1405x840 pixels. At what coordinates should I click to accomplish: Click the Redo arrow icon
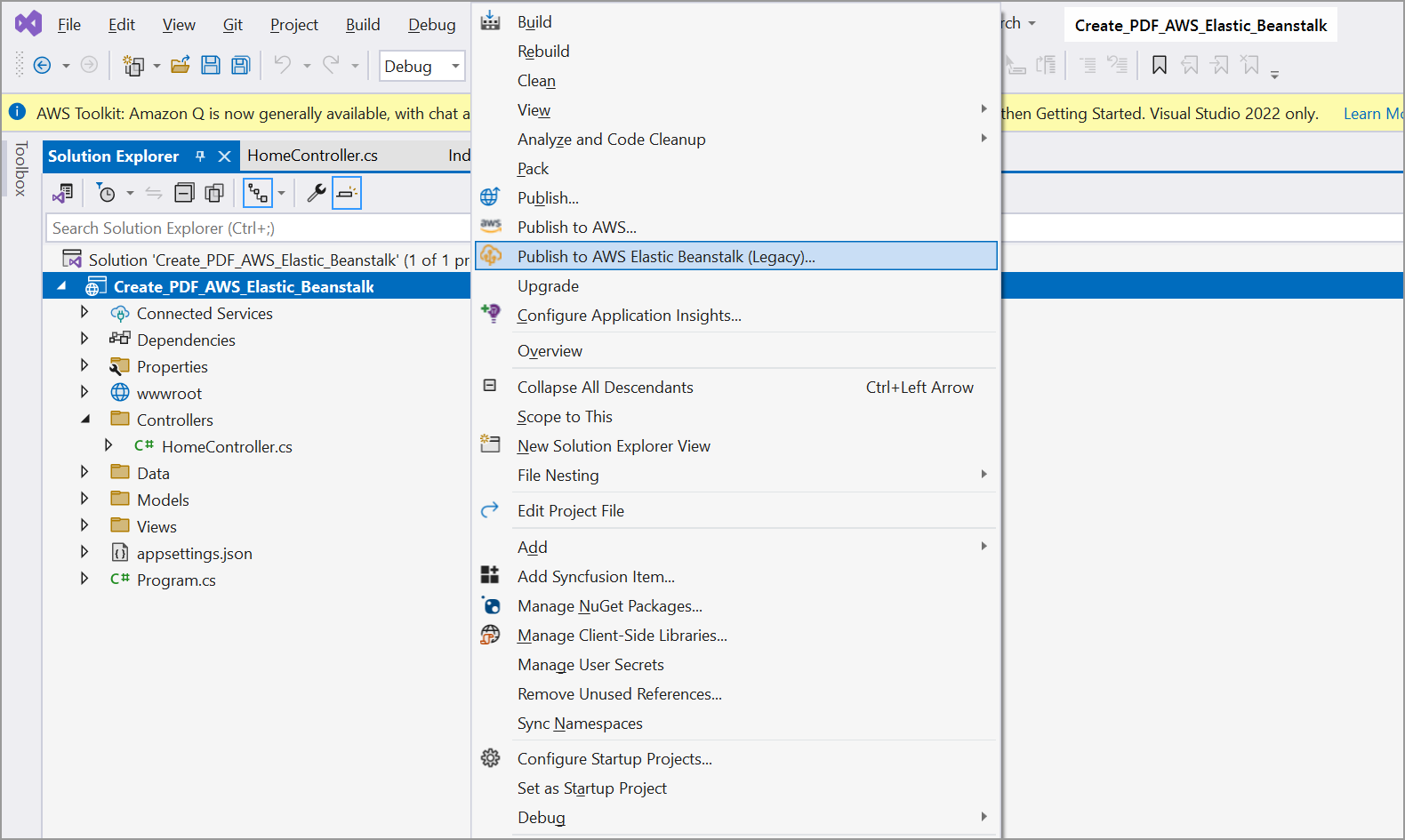[x=331, y=64]
